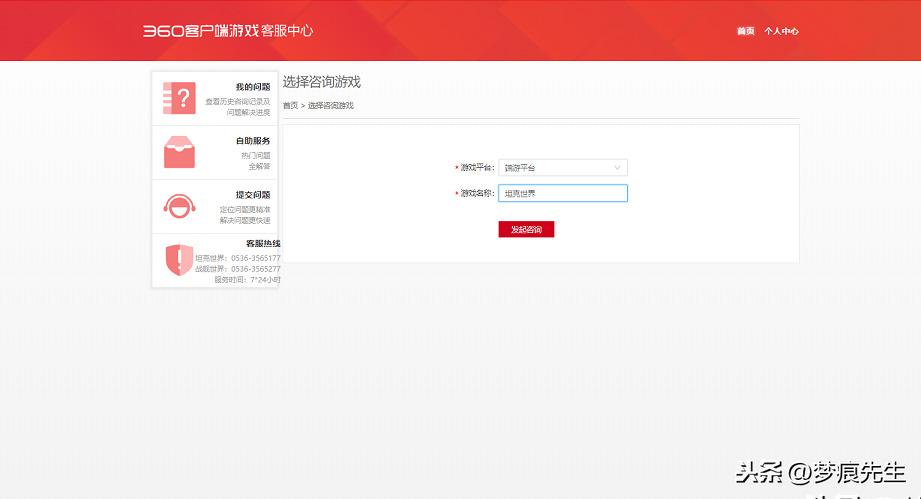This screenshot has width=921, height=499.
Task: Click the 首页 breadcrumb link
Action: point(290,105)
